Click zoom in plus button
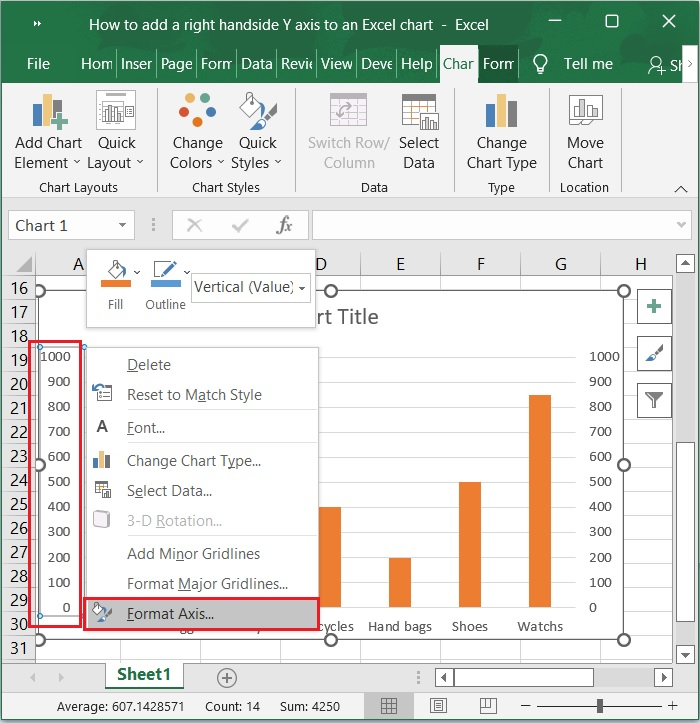This screenshot has width=700, height=723. coord(672,705)
